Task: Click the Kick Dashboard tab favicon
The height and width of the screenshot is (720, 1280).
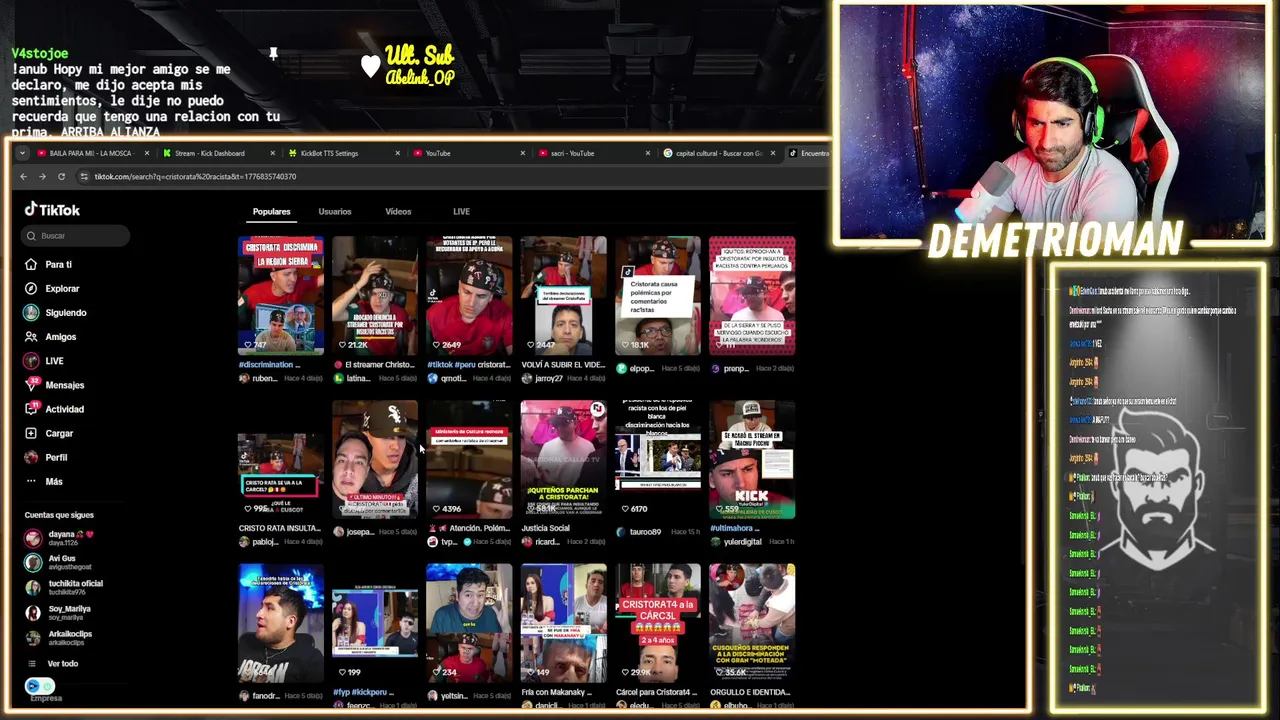Action: pyautogui.click(x=167, y=153)
